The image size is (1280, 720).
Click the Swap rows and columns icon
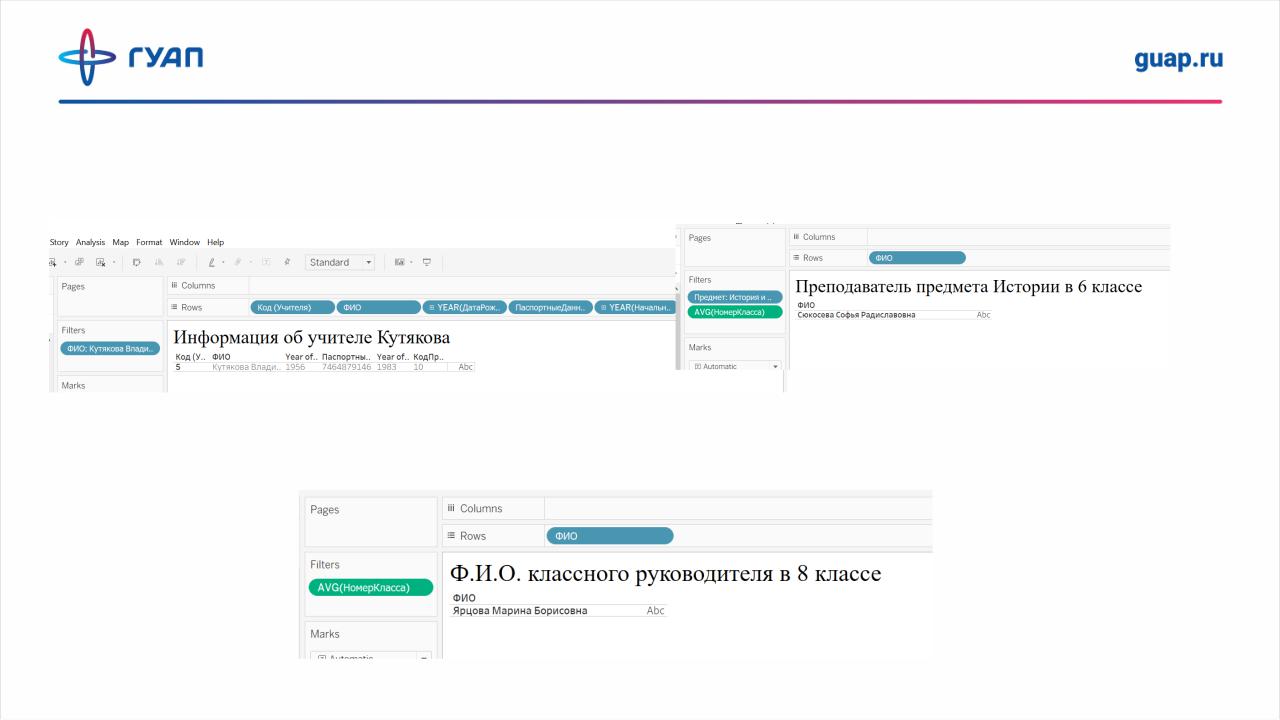[x=137, y=262]
